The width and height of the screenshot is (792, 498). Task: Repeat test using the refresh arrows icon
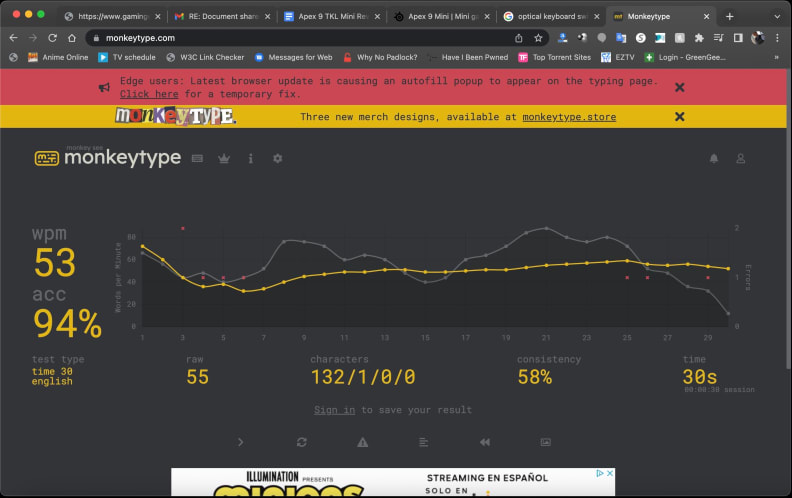302,442
